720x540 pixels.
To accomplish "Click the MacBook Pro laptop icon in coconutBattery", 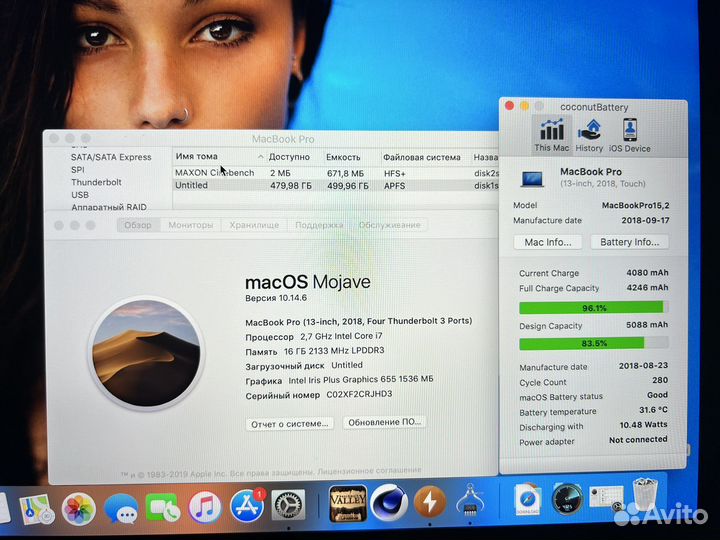I will [x=532, y=178].
